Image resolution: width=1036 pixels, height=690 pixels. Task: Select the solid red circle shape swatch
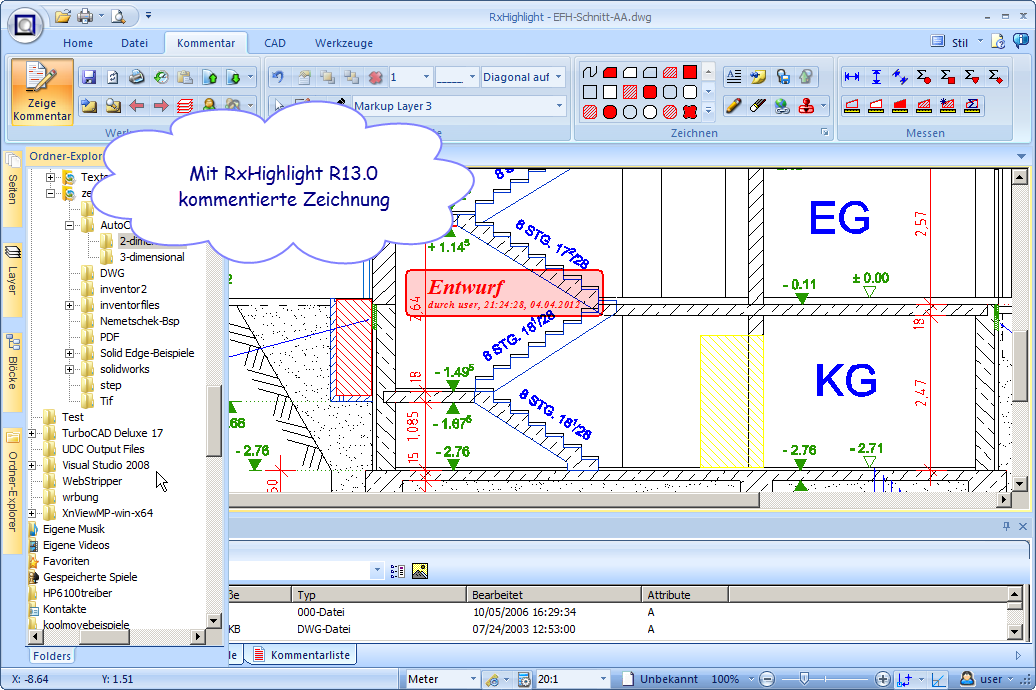pos(610,112)
